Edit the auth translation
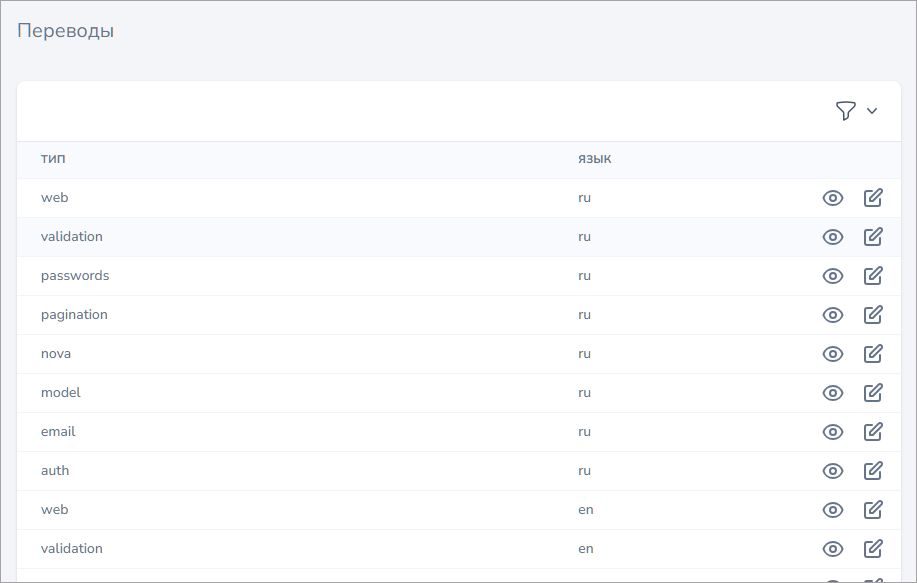The width and height of the screenshot is (917, 583). [873, 471]
